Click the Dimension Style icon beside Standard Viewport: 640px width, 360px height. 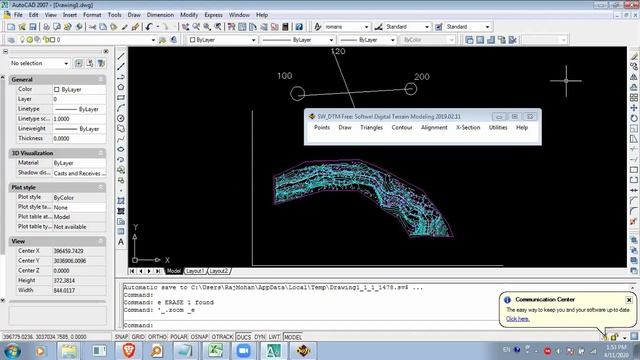coord(378,27)
